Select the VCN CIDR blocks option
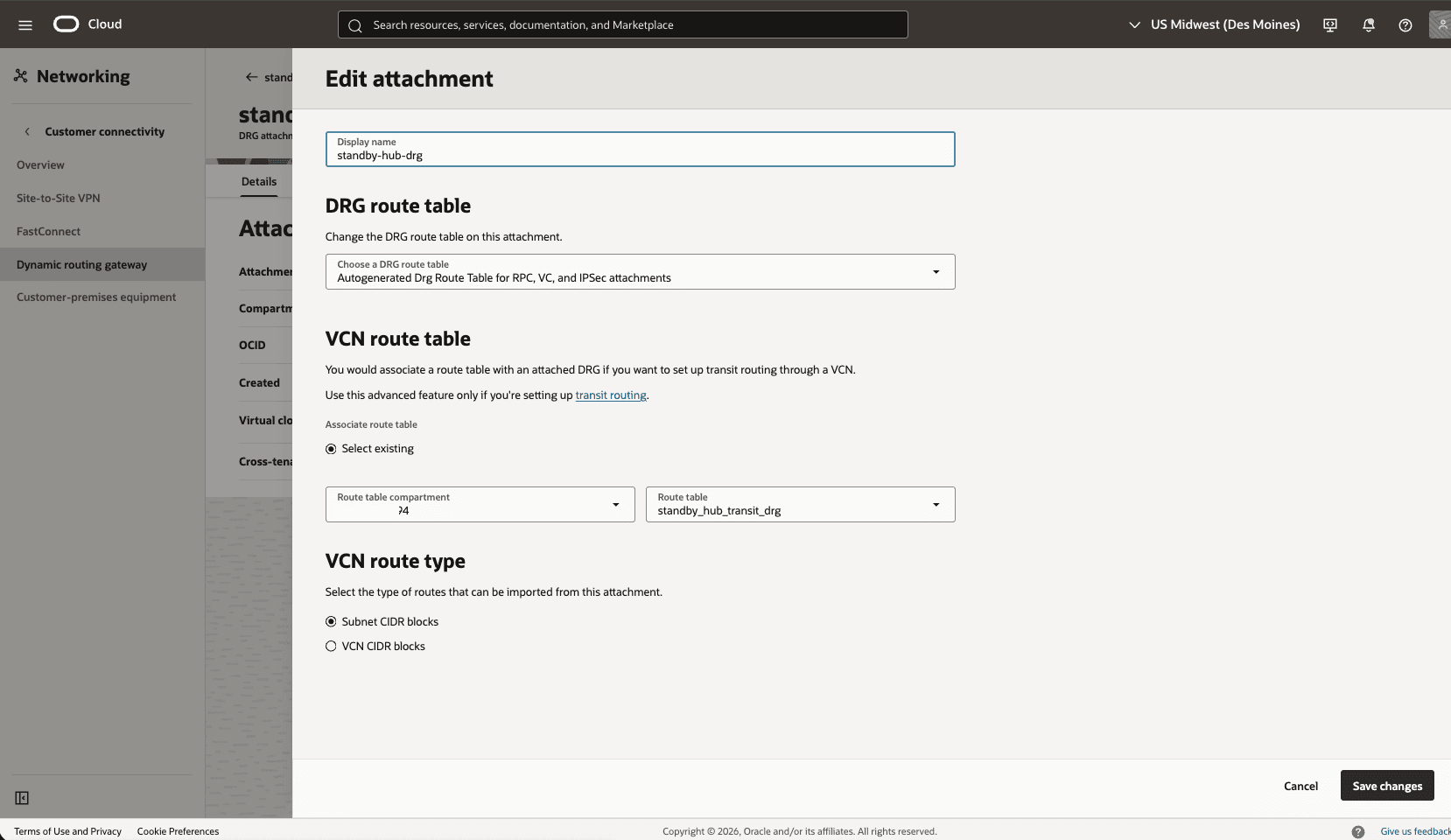Screen dimensions: 1451x840 [331, 646]
